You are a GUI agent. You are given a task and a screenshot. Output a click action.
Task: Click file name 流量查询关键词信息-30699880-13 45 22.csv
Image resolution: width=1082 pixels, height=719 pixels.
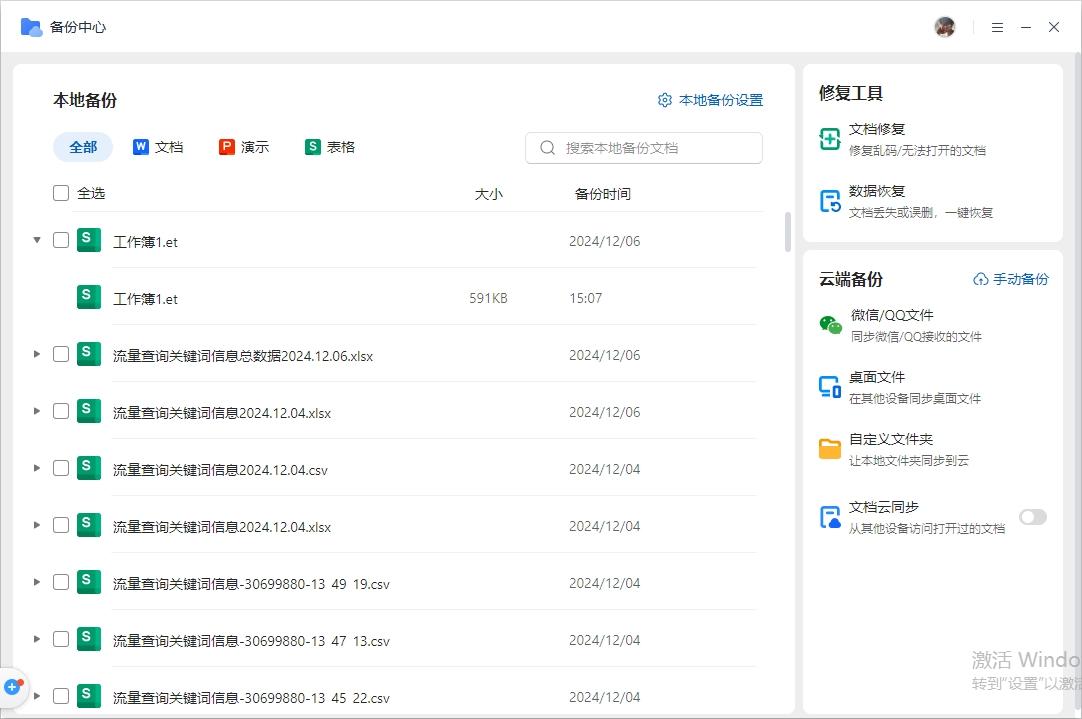click(x=251, y=698)
